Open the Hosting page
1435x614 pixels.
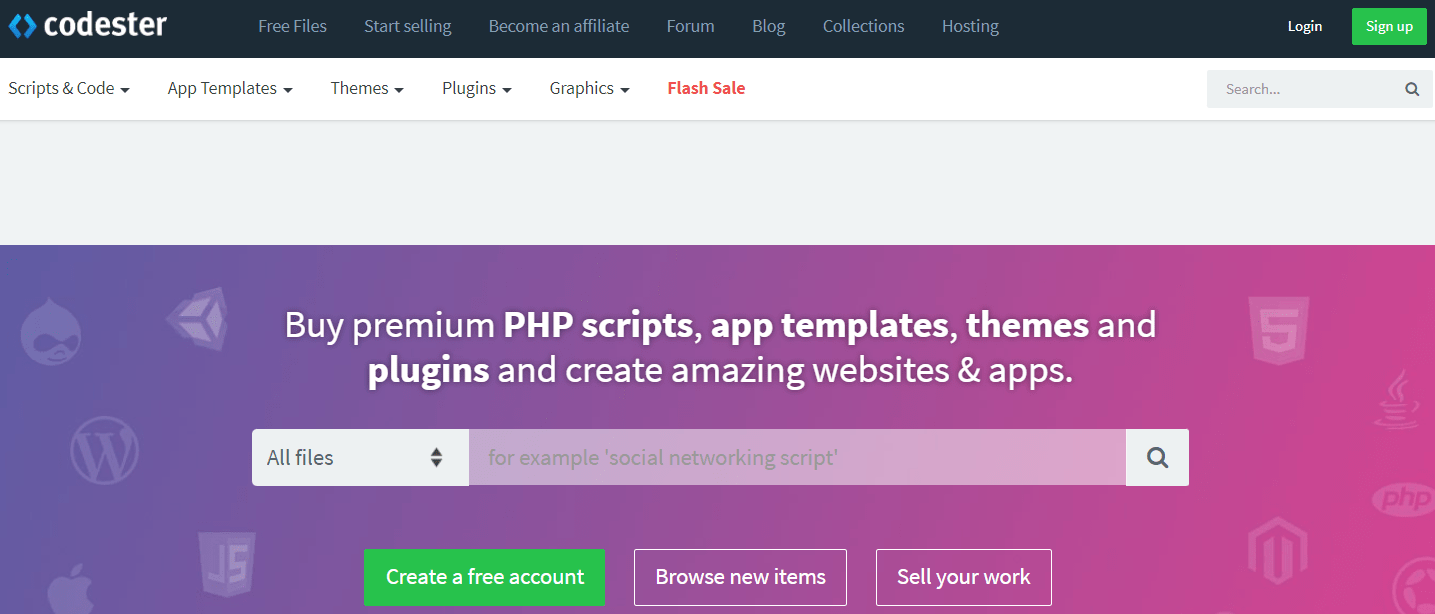tap(970, 26)
